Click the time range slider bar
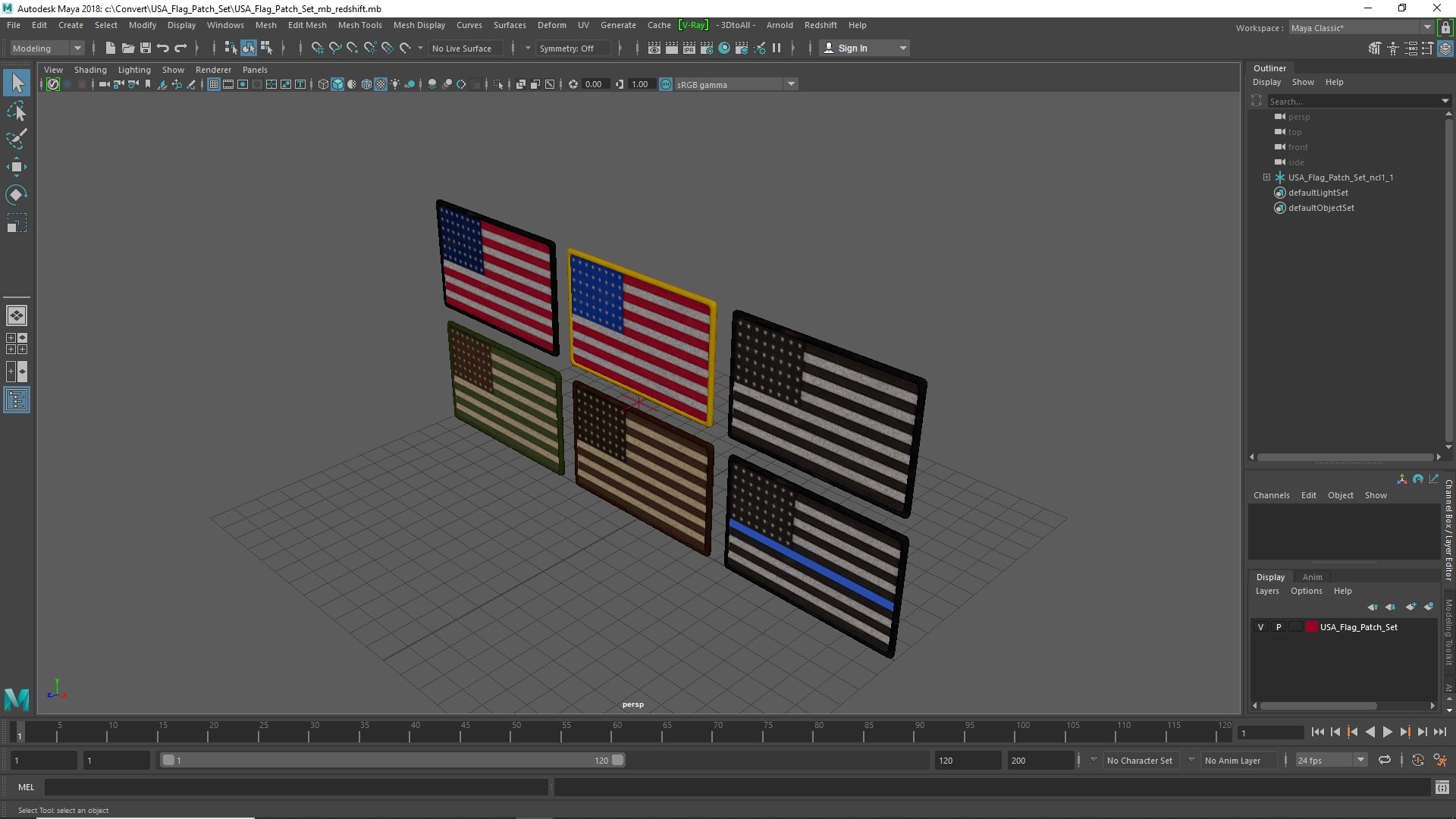 click(393, 760)
